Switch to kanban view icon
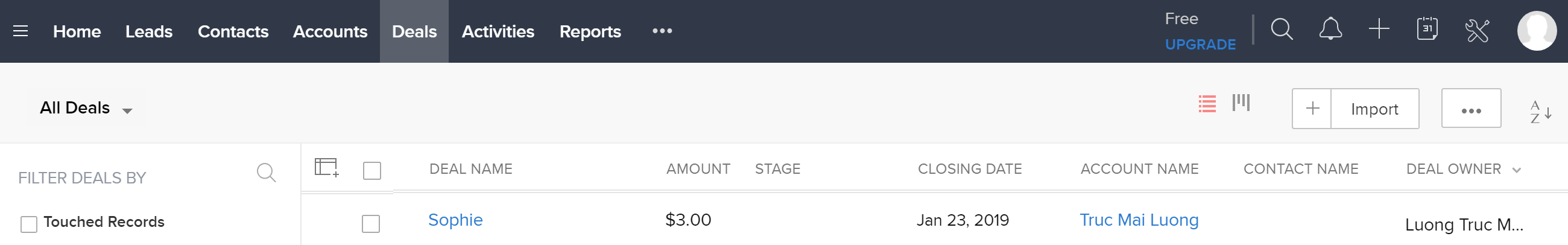The width and height of the screenshot is (1568, 245). [1241, 103]
